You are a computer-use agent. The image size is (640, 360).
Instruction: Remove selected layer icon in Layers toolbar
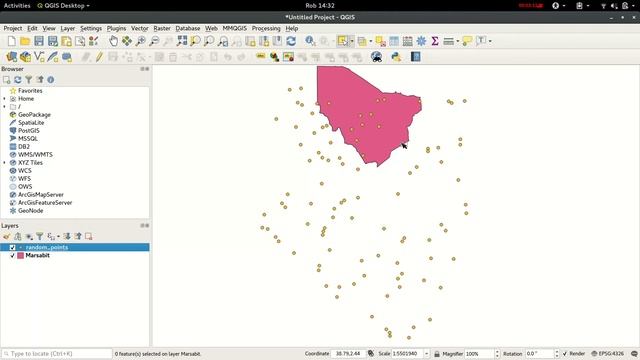(x=89, y=236)
